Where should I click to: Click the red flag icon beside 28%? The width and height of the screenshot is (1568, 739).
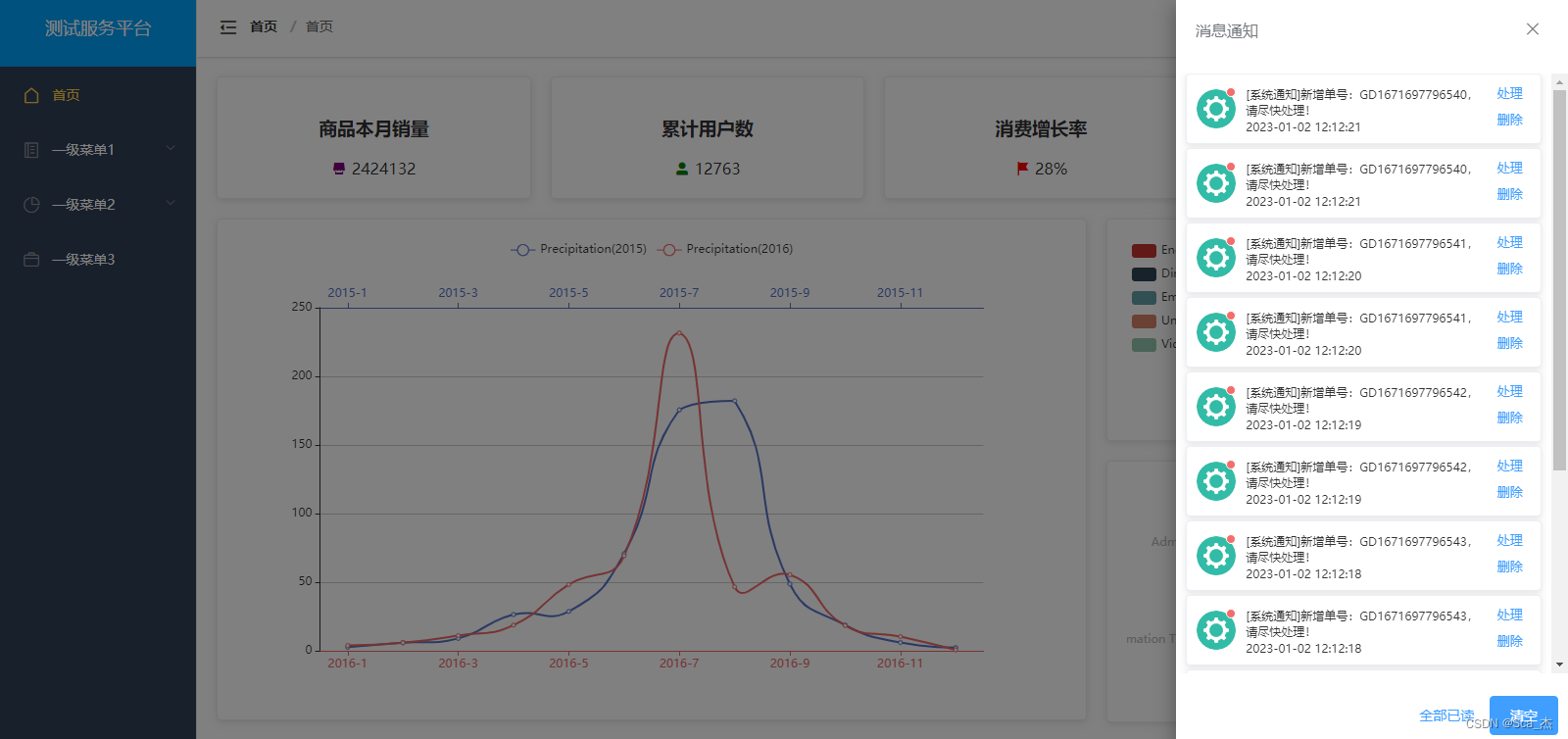click(x=1022, y=169)
